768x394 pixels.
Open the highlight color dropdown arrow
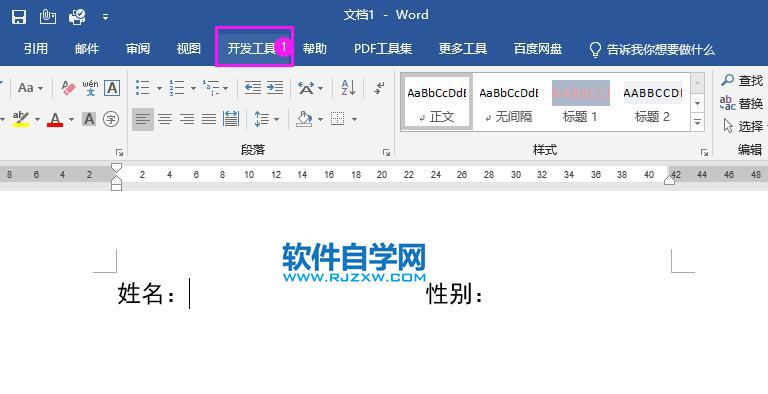click(37, 119)
